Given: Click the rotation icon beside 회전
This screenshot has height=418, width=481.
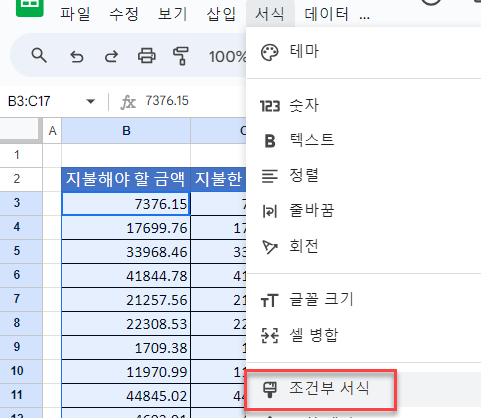Looking at the screenshot, I should [x=270, y=247].
